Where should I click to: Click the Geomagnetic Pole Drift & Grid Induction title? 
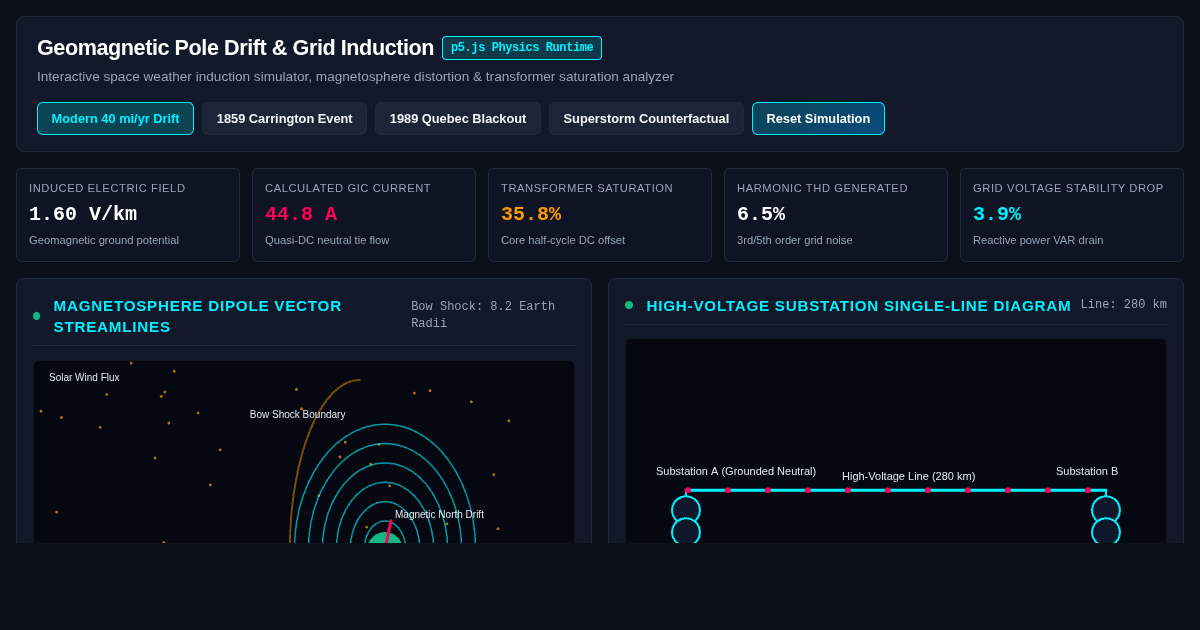click(x=235, y=48)
